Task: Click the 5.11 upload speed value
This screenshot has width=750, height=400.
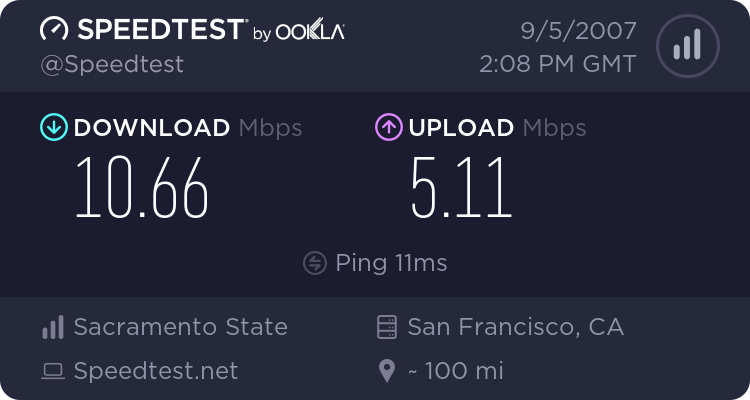Action: pos(461,188)
